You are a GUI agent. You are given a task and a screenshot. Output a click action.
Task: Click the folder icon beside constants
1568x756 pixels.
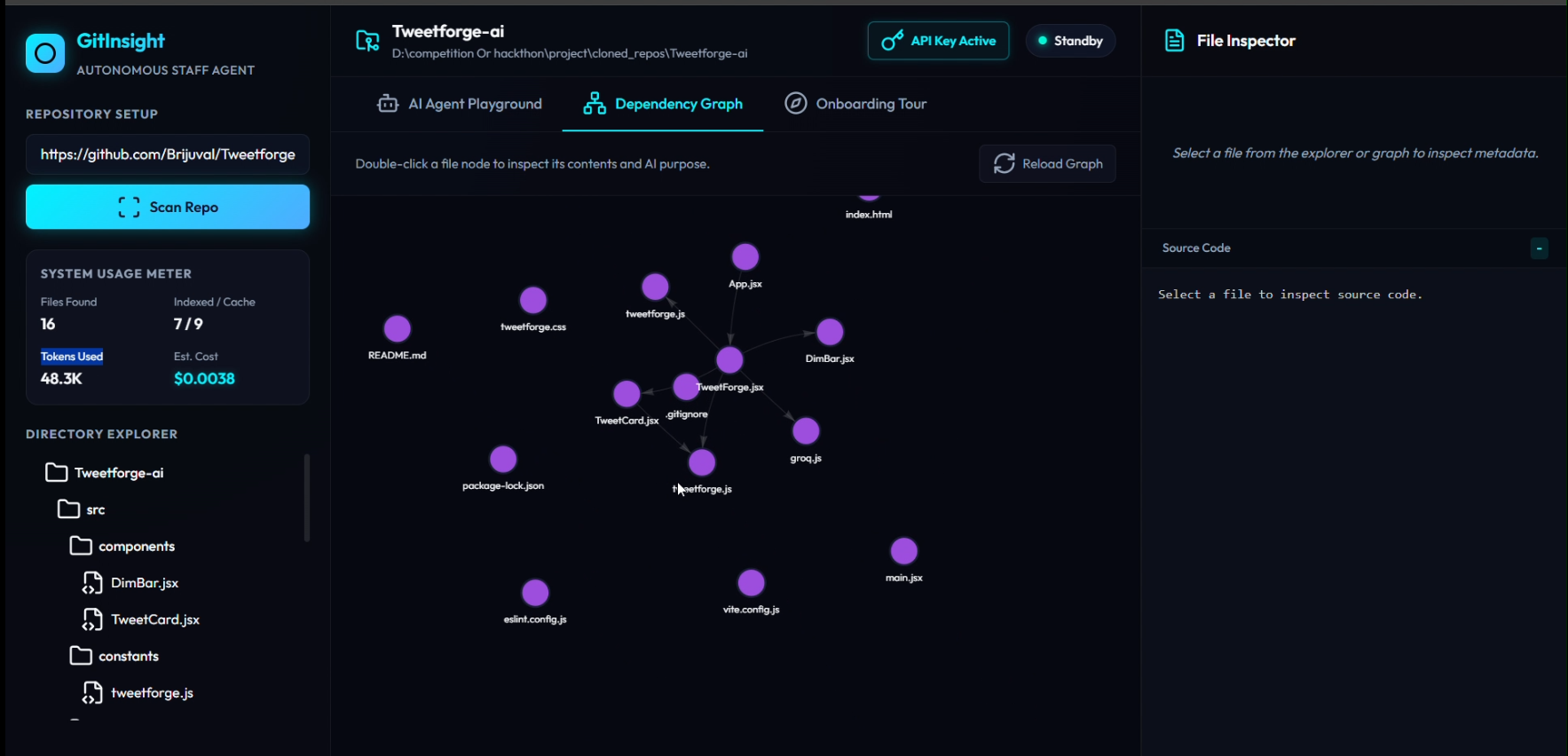click(81, 655)
